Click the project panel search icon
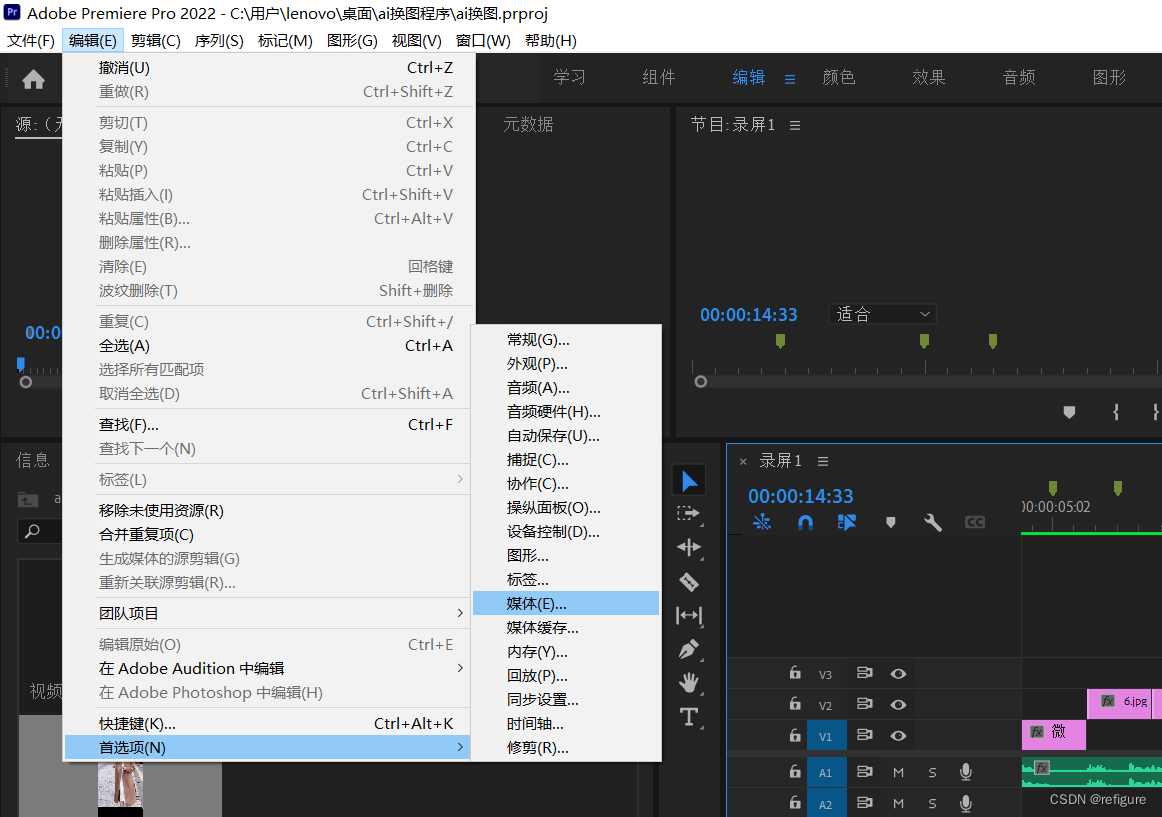Screen dimensions: 1162x817 [32, 531]
